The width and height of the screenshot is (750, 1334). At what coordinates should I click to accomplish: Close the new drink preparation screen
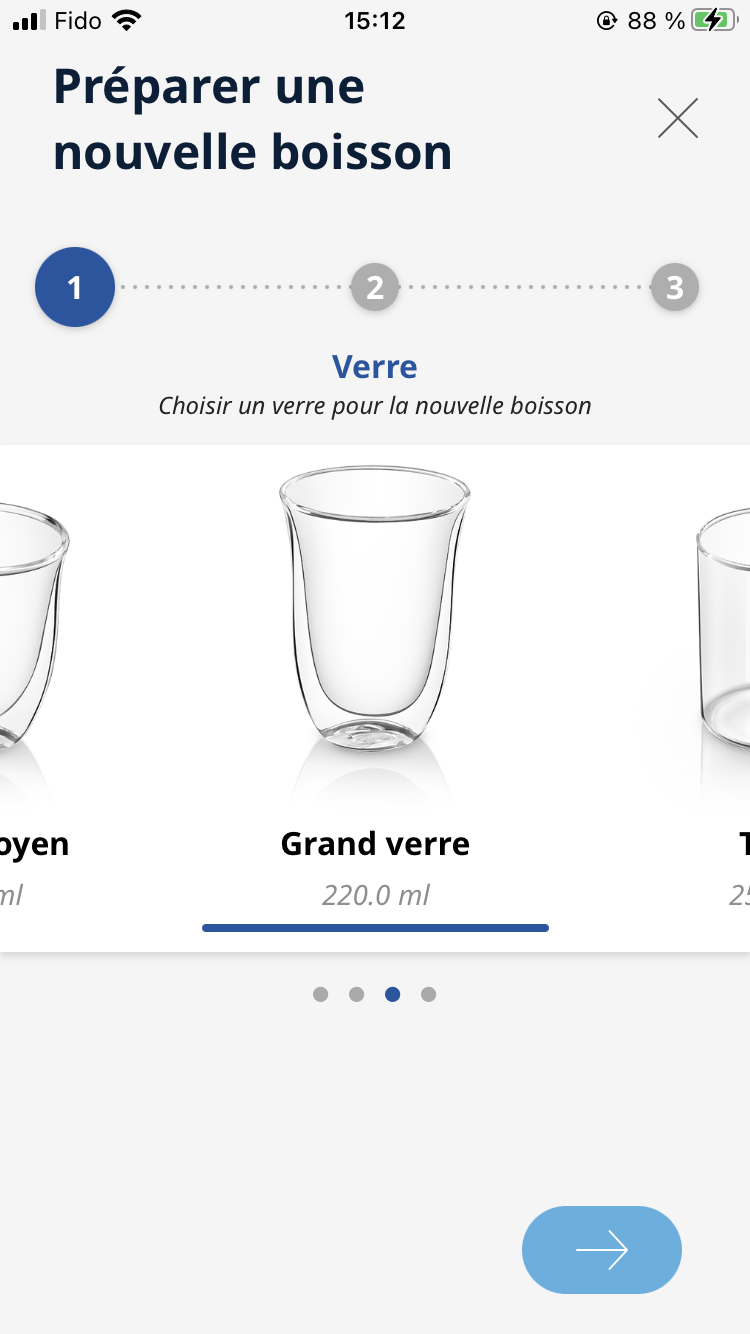tap(677, 119)
